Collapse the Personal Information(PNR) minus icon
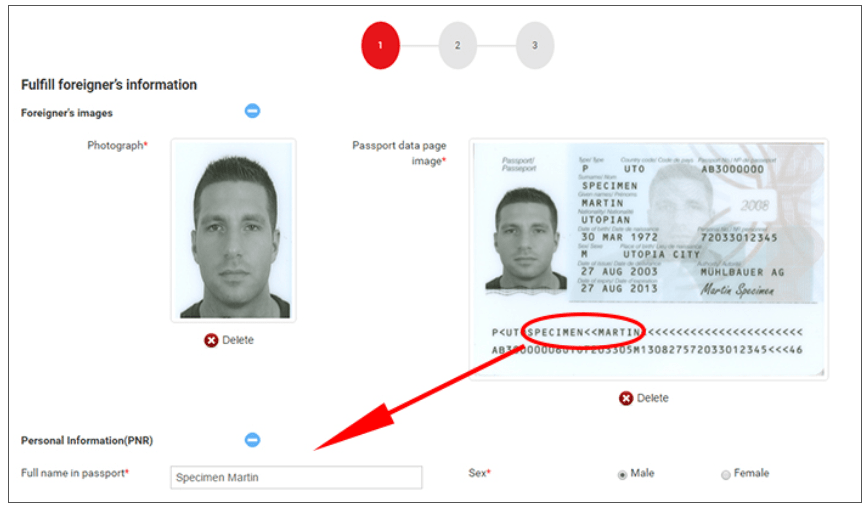 pyautogui.click(x=252, y=440)
